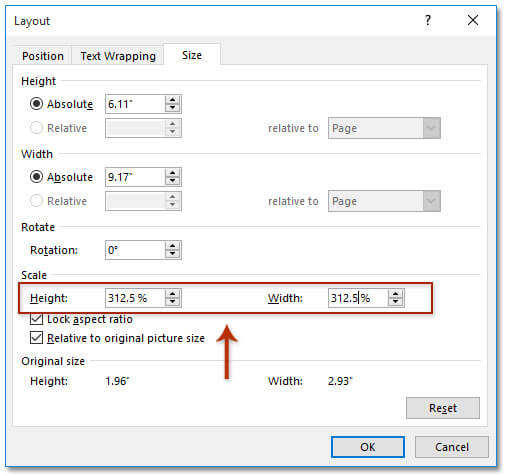Decrease rotation value with down arrow
The image size is (505, 476).
pyautogui.click(x=172, y=254)
